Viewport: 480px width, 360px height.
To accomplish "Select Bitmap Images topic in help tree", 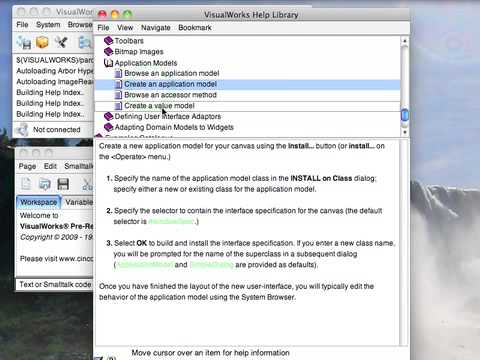I will coord(139,52).
